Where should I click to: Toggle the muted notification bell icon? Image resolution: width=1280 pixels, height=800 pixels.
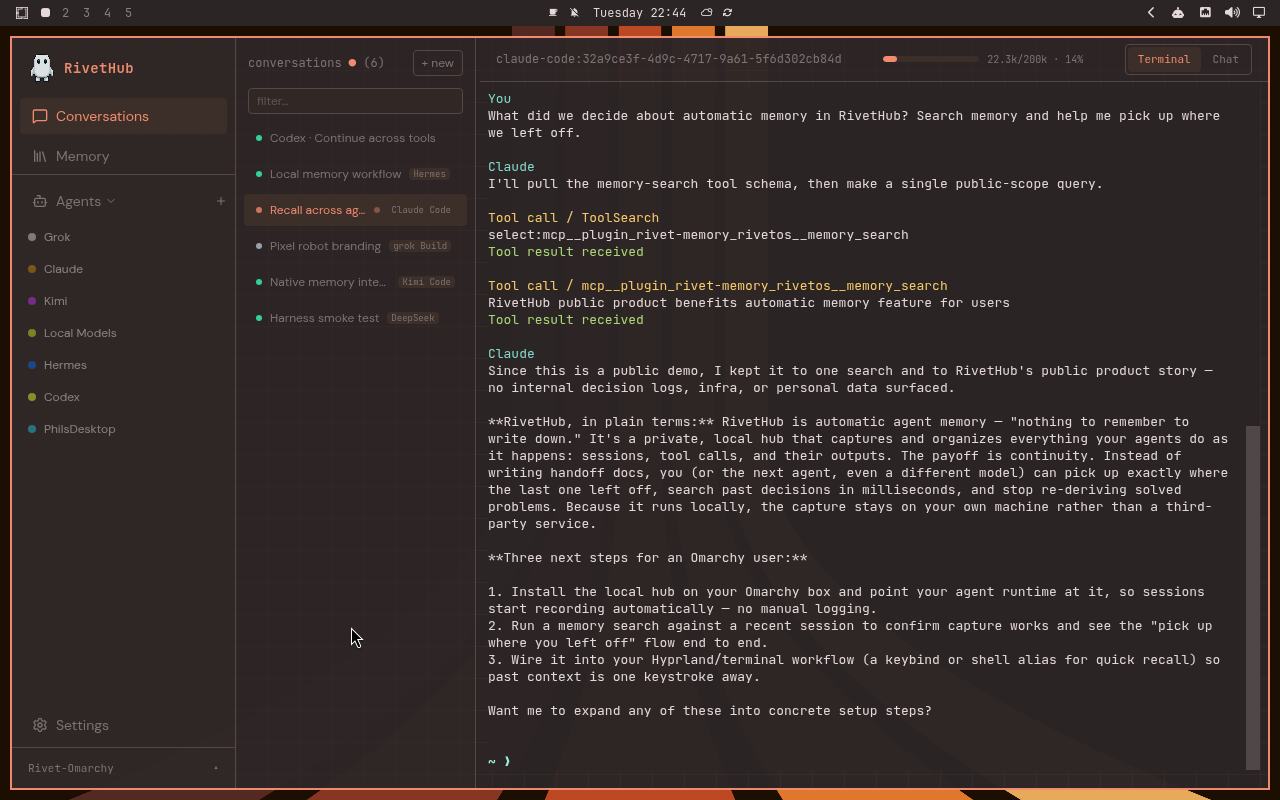coord(574,13)
